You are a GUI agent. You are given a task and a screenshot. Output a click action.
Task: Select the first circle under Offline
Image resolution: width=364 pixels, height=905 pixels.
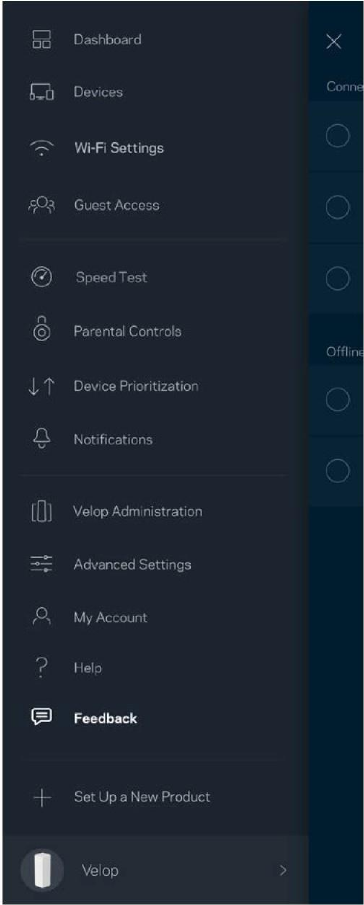pyautogui.click(x=337, y=399)
